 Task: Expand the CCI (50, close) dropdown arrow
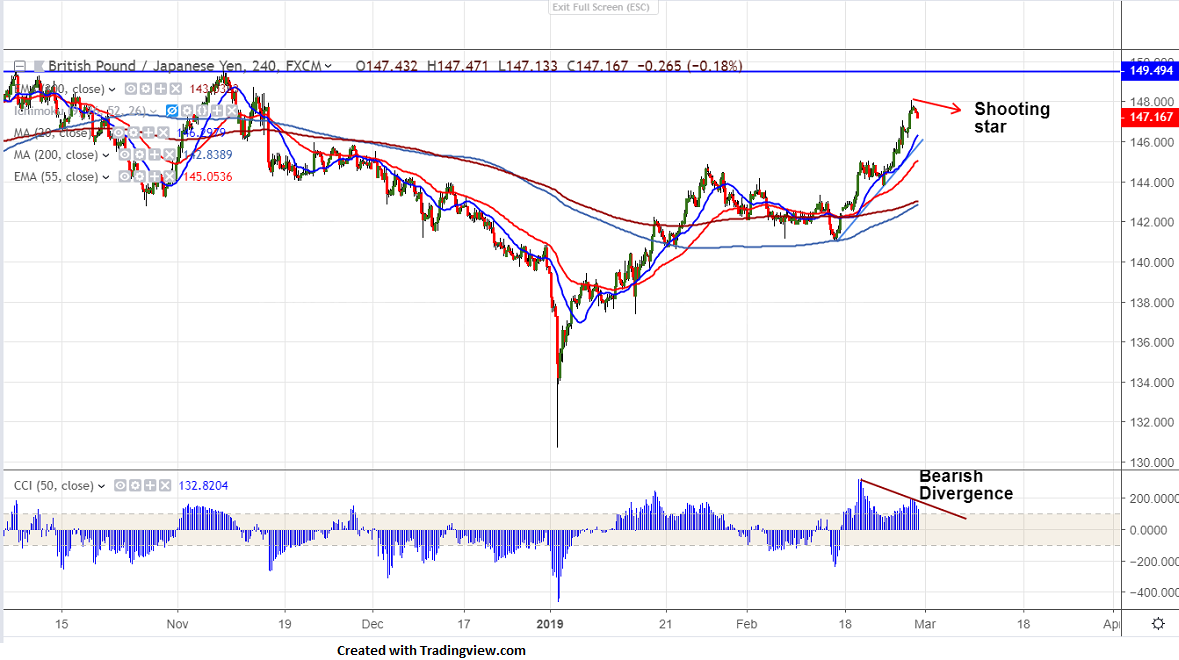point(101,486)
